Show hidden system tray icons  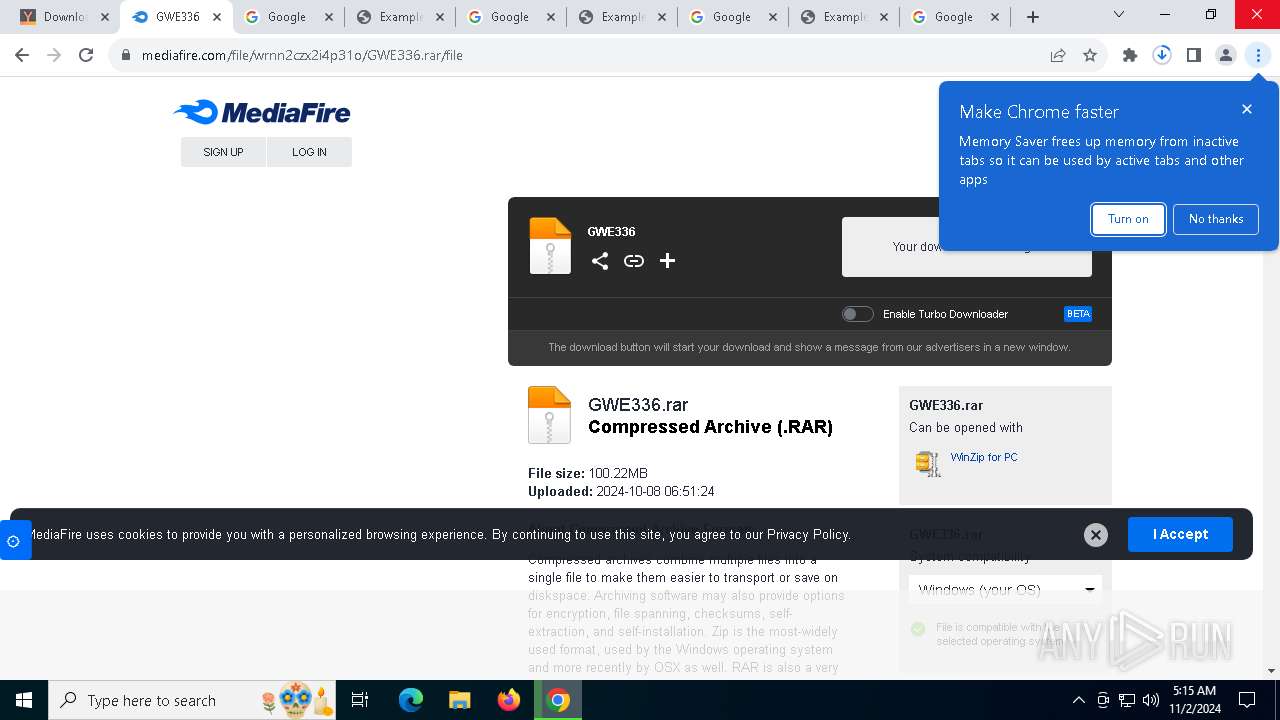point(1078,700)
